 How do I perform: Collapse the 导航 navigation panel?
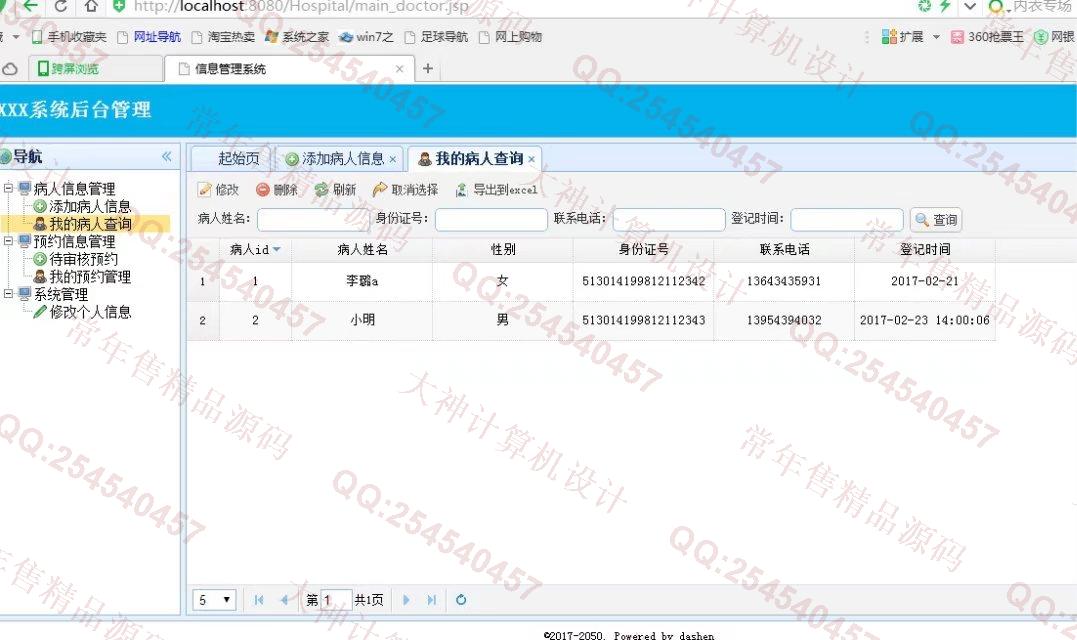166,157
